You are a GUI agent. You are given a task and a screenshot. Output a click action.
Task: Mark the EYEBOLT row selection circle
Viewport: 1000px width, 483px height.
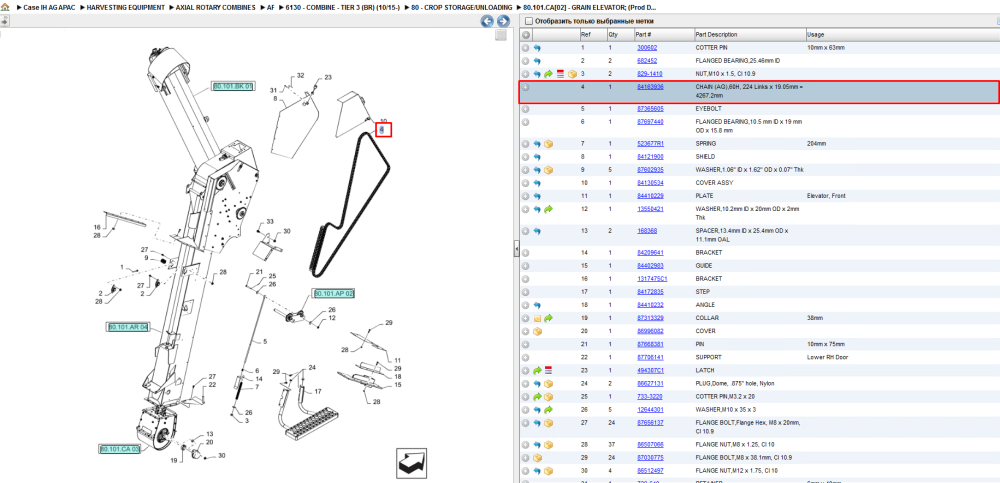pyautogui.click(x=526, y=109)
